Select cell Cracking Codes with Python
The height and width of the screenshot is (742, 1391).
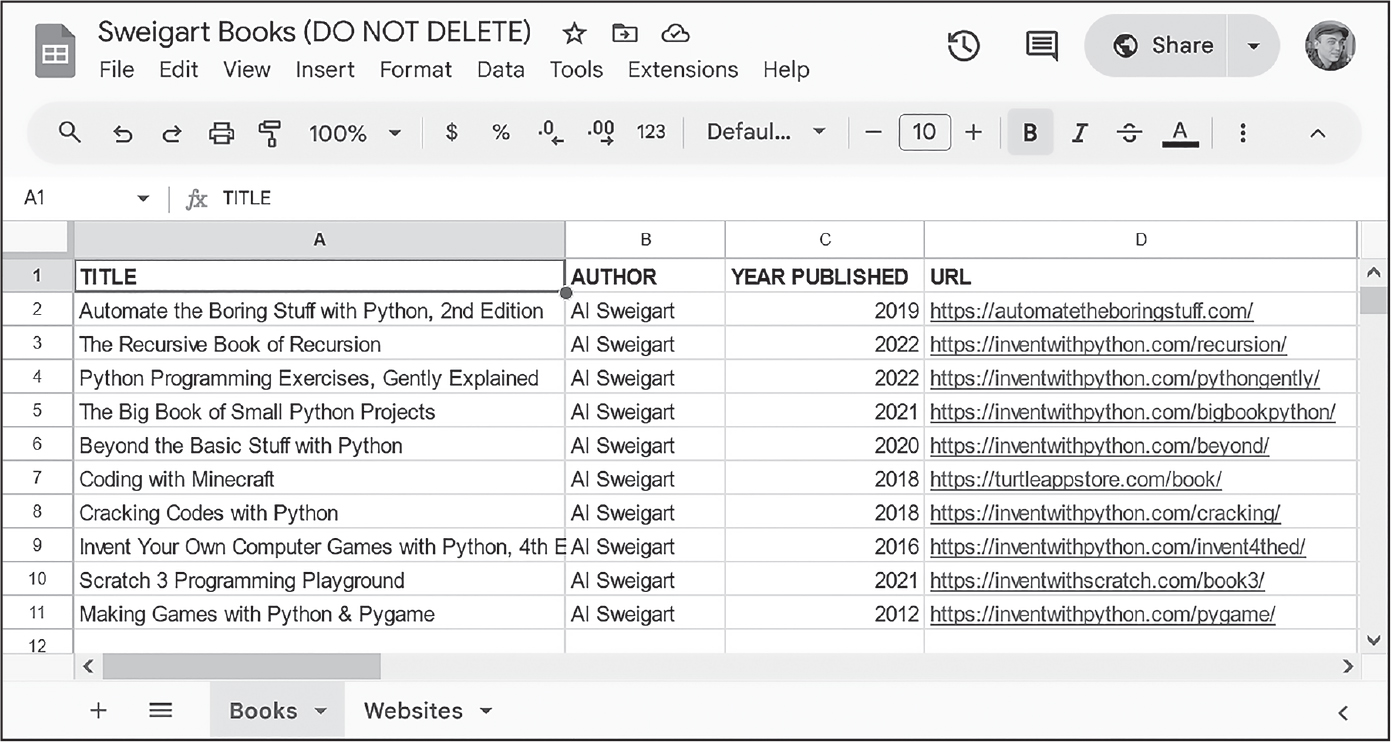[x=320, y=512]
